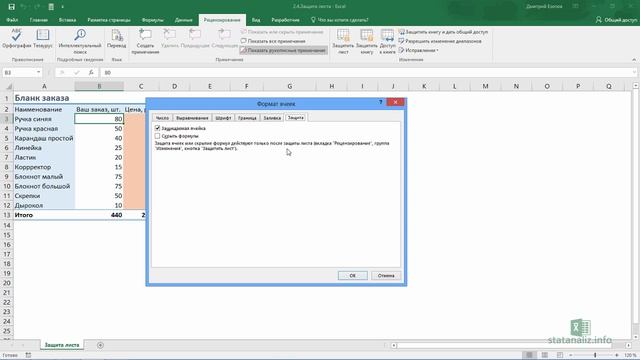
Task: Select row 13 header
Action: 7,215
